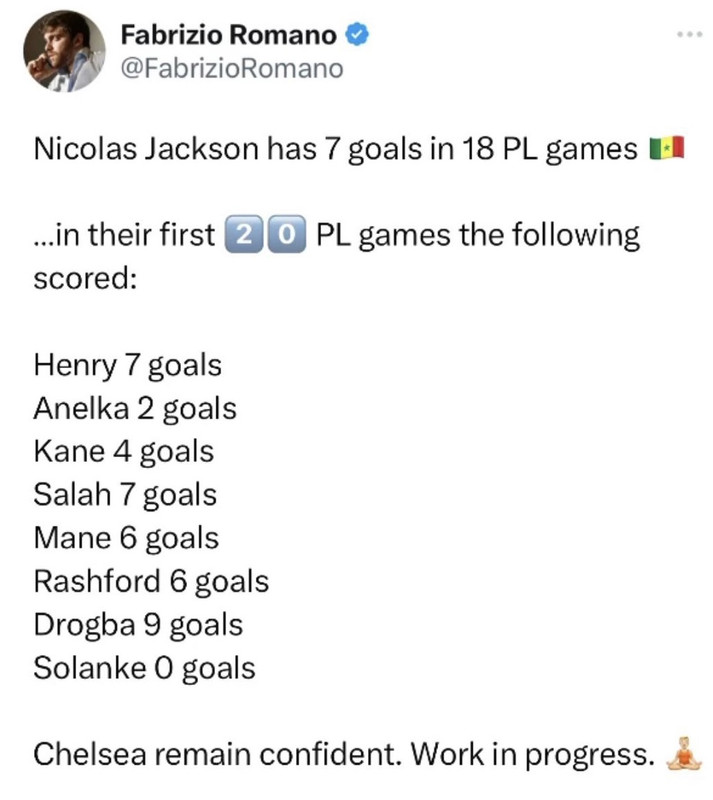The height and width of the screenshot is (800, 713).
Task: Click the keycap 0 emoji
Action: tap(283, 236)
